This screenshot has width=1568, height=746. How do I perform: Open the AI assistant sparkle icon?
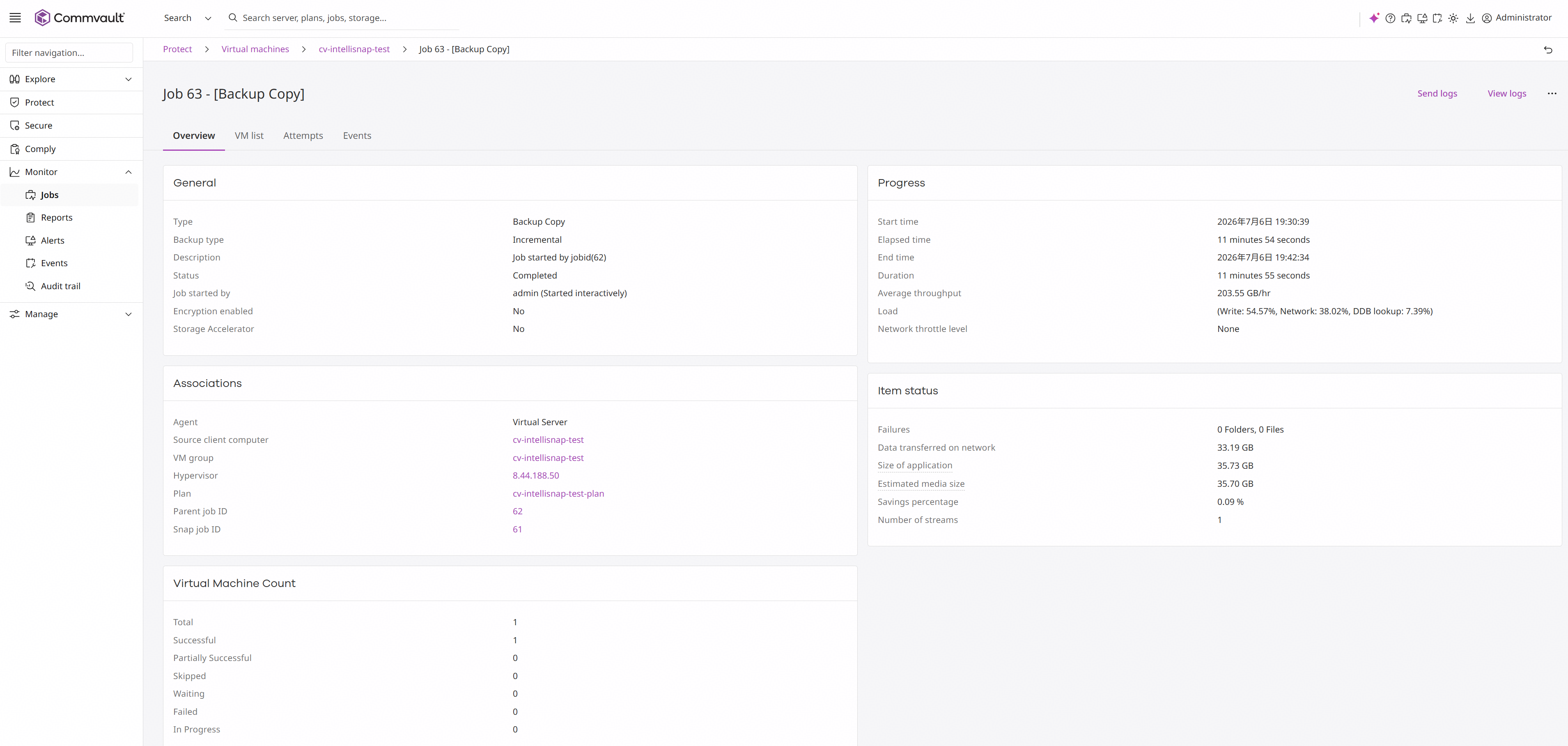[1374, 18]
